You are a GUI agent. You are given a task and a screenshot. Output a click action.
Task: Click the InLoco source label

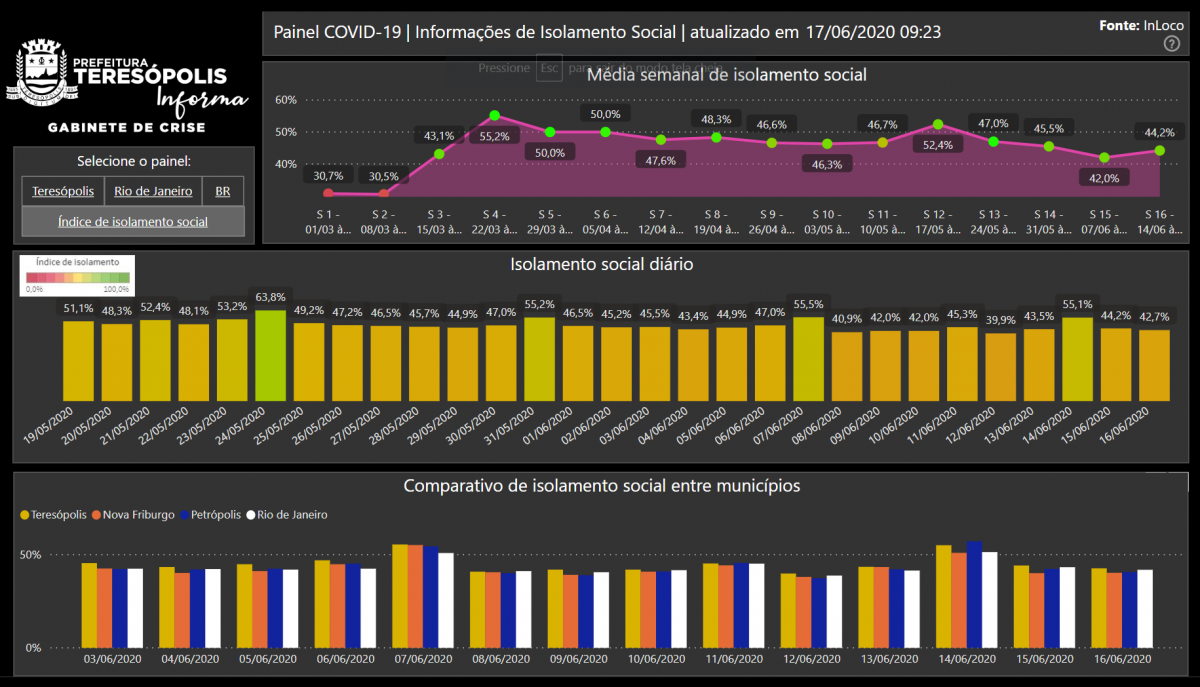1162,26
